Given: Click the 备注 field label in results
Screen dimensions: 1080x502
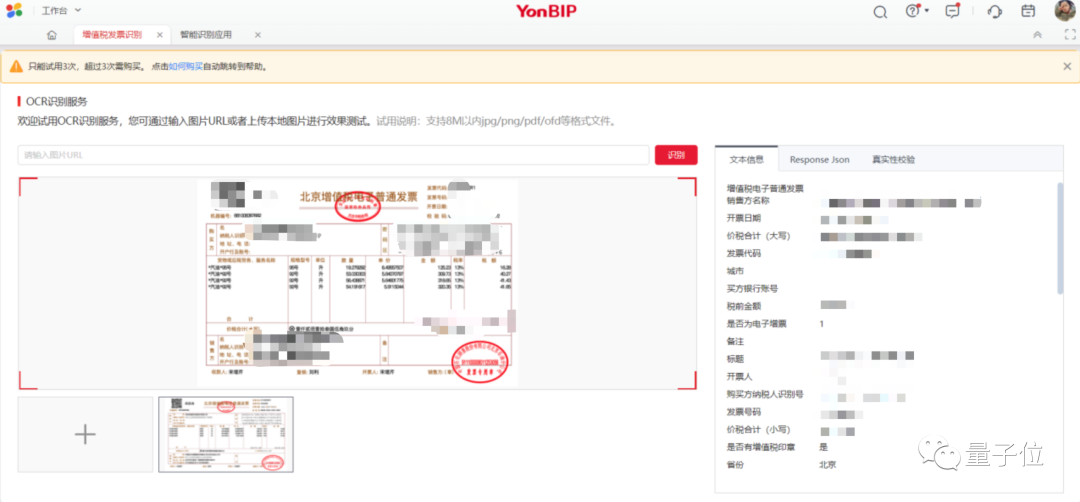Looking at the screenshot, I should pos(735,342).
